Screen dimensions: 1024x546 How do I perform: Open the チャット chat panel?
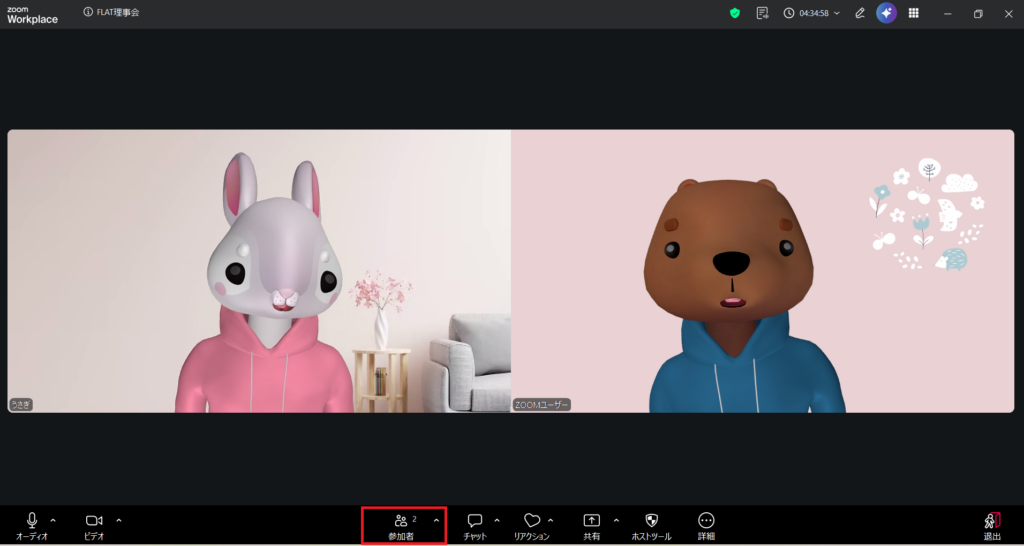pyautogui.click(x=475, y=521)
